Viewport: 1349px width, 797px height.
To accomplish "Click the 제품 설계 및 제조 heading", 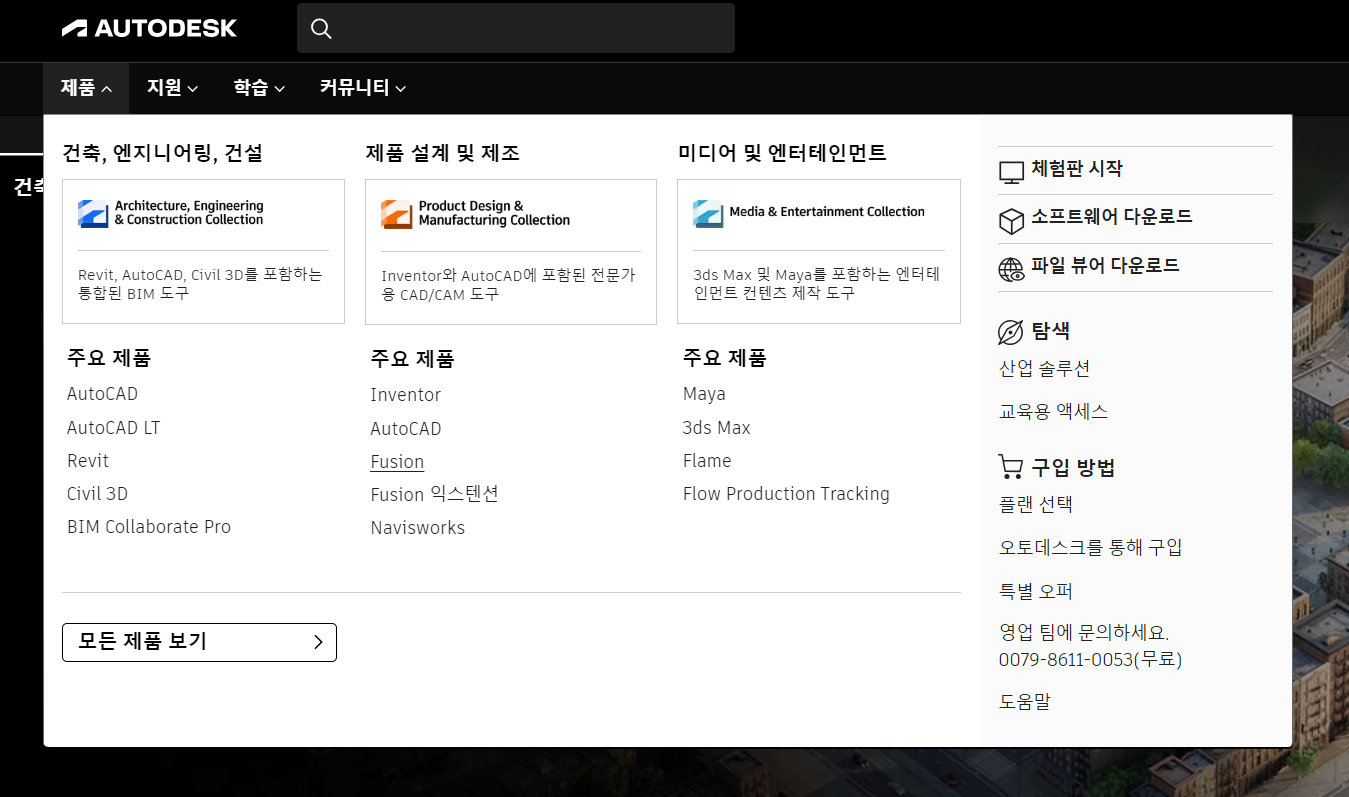I will 442,153.
